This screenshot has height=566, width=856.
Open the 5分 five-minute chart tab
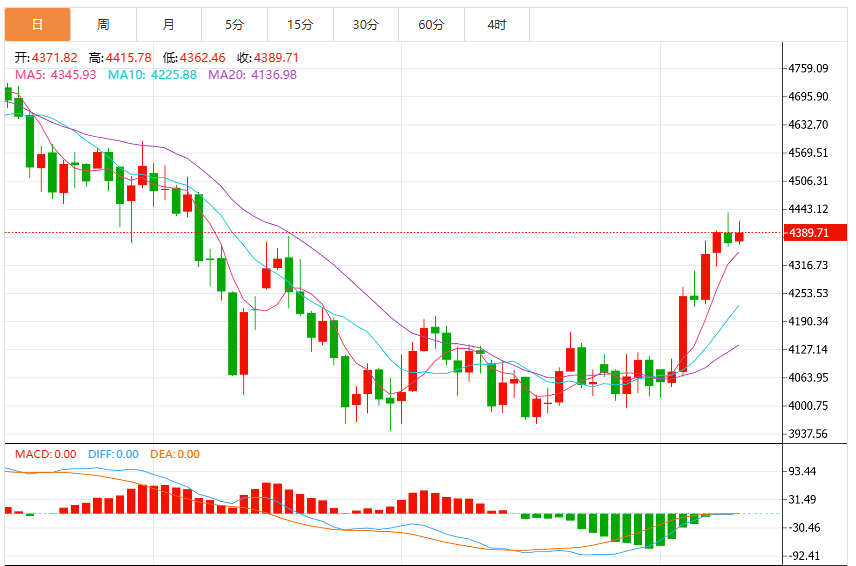tap(234, 25)
